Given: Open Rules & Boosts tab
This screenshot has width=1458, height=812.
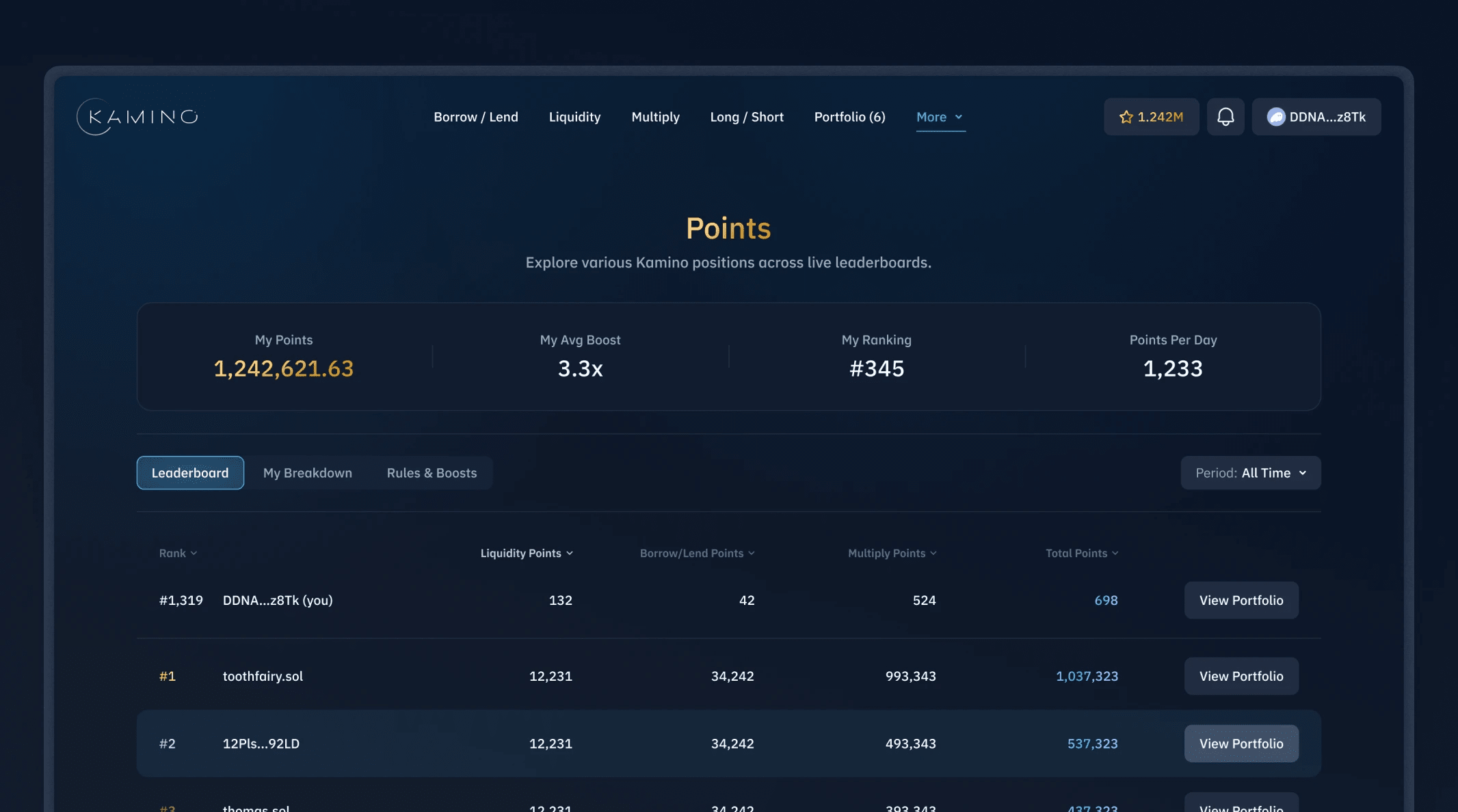Looking at the screenshot, I should tap(432, 473).
